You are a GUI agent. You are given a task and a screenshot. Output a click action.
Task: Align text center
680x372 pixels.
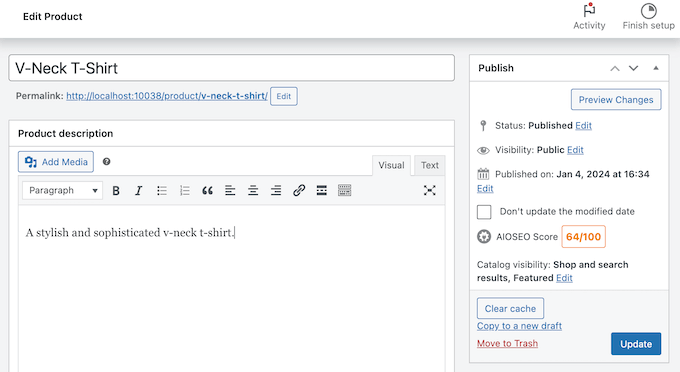coord(253,190)
